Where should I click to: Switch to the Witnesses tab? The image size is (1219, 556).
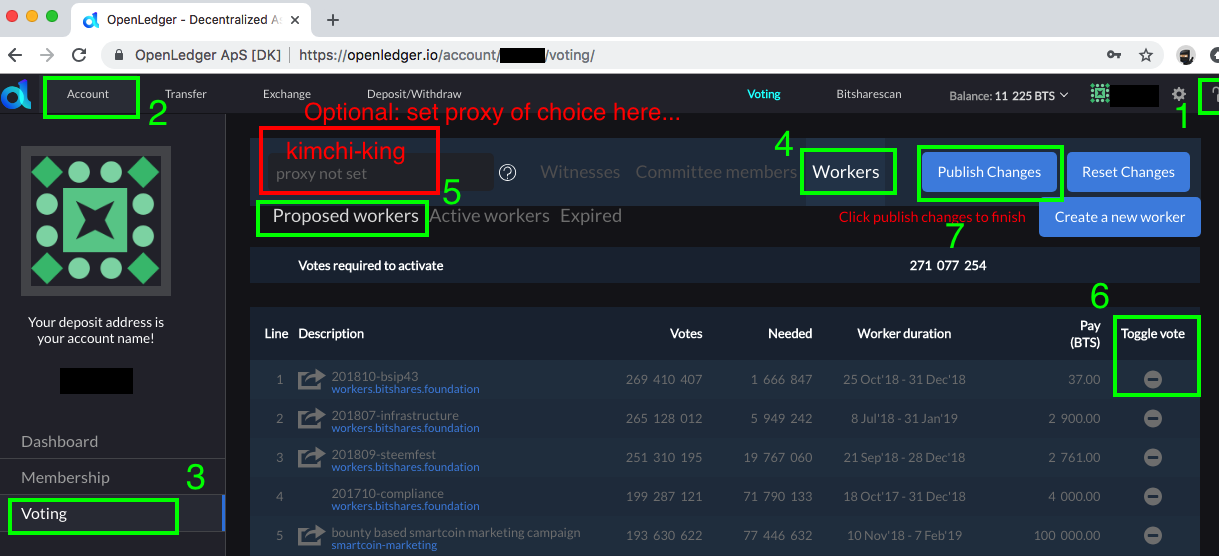click(x=580, y=172)
